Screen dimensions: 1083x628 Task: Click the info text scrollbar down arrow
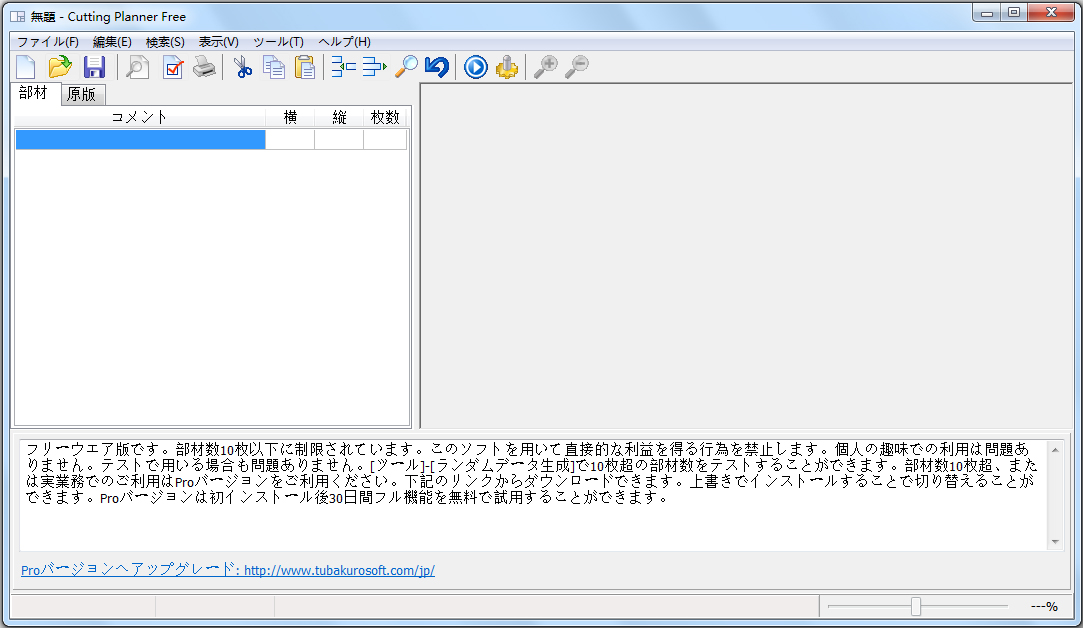click(x=1055, y=542)
